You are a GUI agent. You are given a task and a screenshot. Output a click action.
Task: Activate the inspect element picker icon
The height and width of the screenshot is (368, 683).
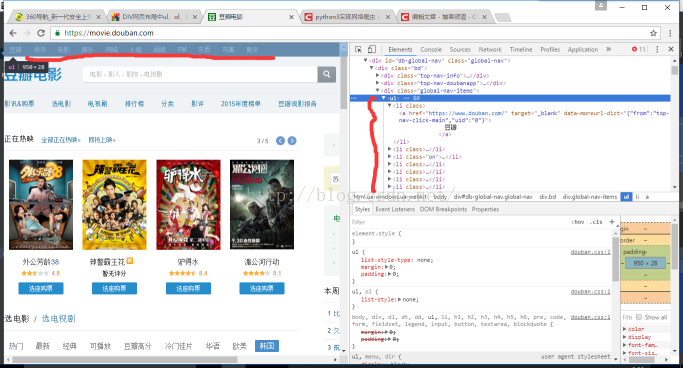click(x=358, y=49)
